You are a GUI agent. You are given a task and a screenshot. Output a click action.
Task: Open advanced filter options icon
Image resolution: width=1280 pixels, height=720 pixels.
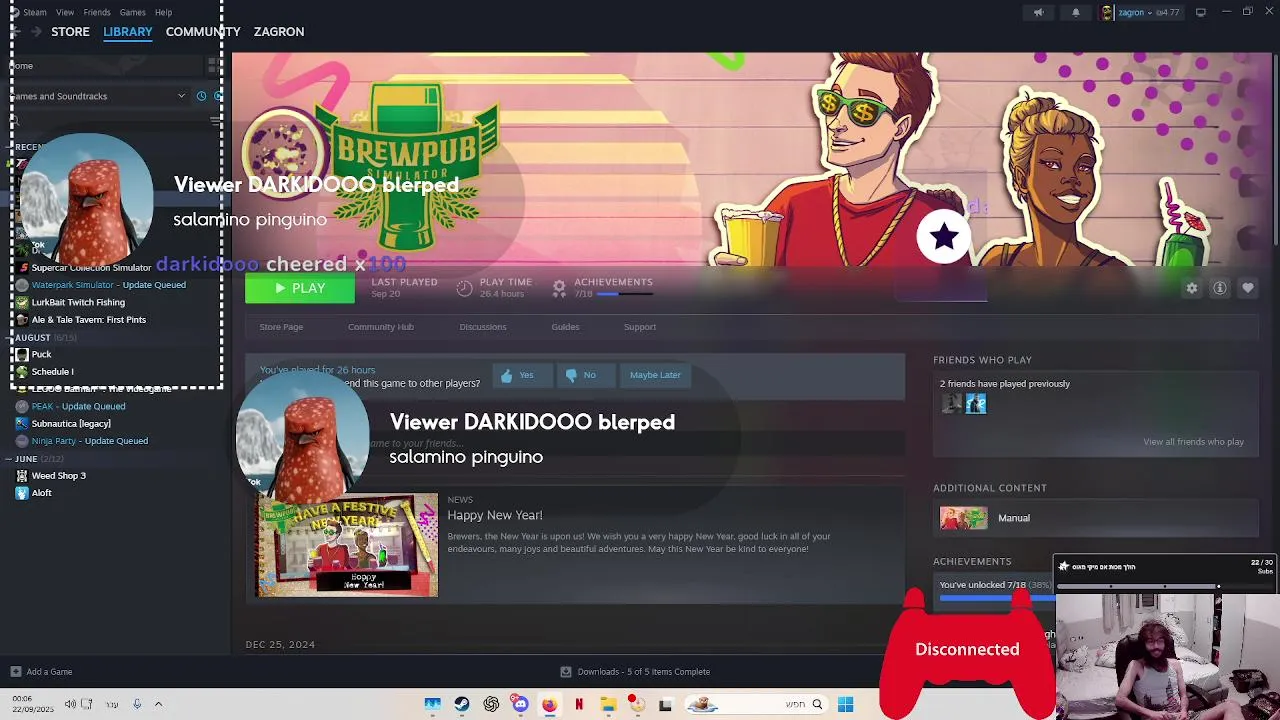point(215,120)
